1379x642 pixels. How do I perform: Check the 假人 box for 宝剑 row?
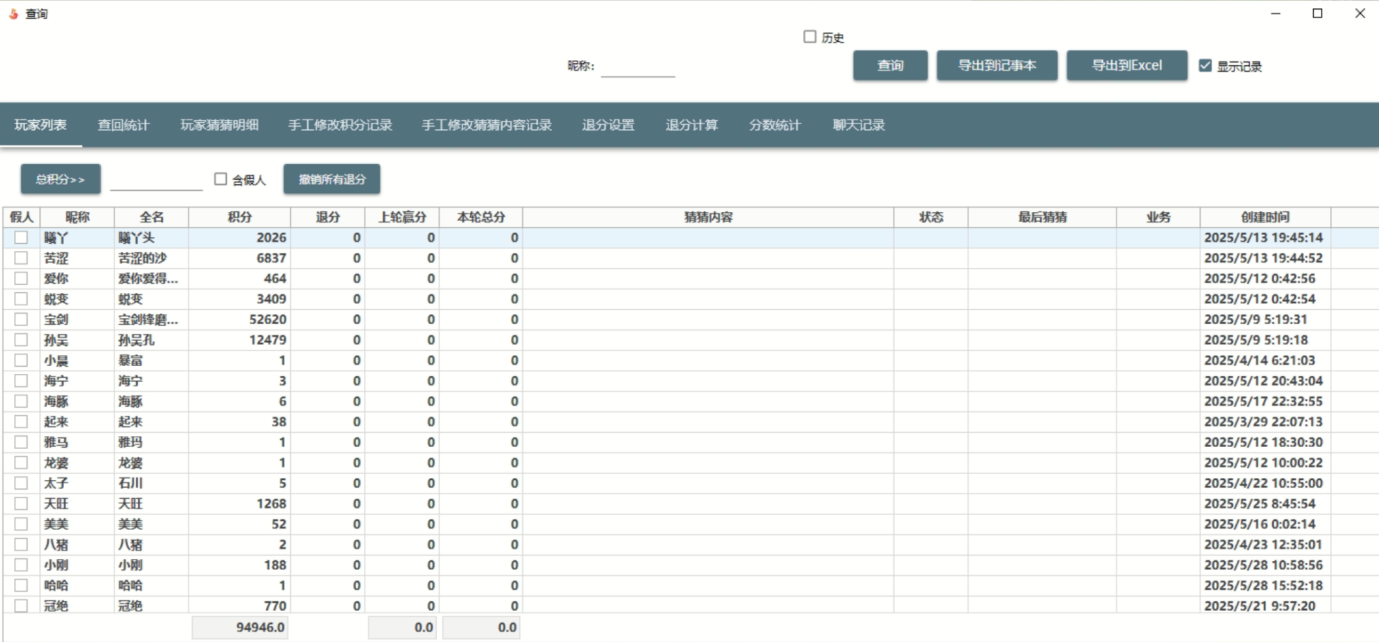(x=21, y=320)
